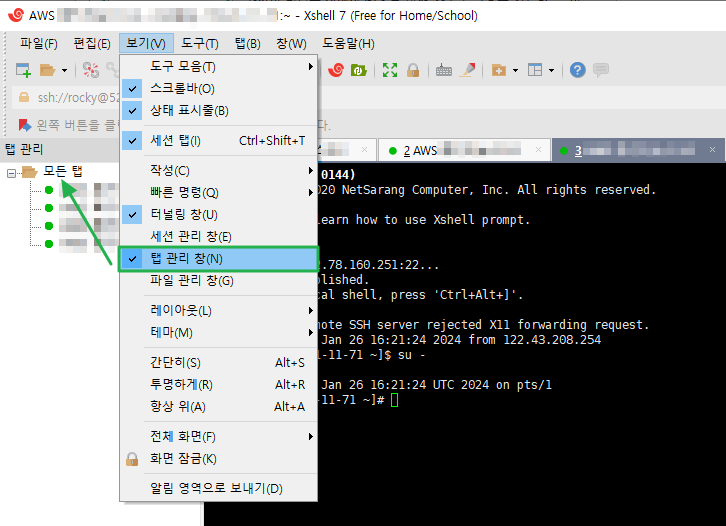
Task: Launch the red swirl Xshell icon in toolbar
Action: (x=336, y=70)
